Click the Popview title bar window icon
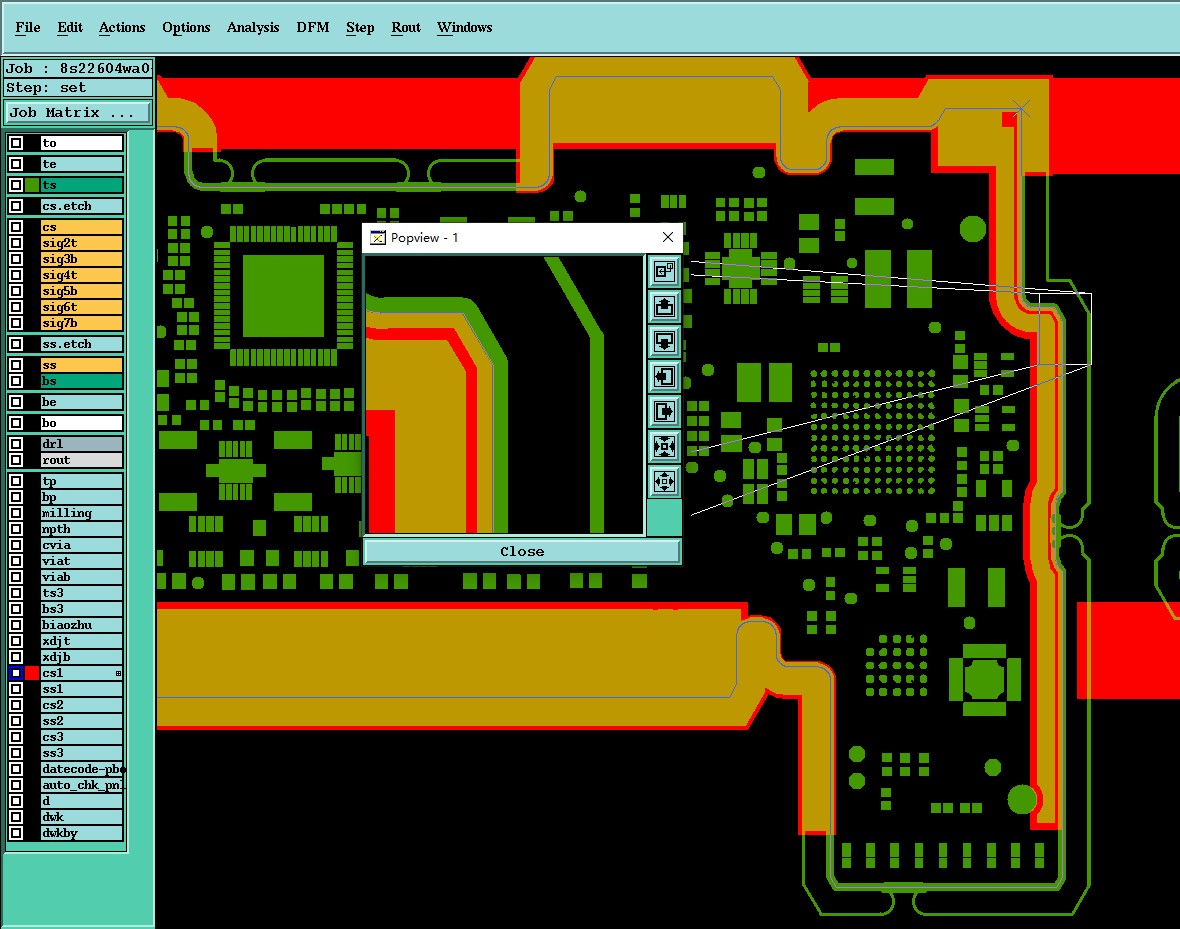 pos(378,238)
